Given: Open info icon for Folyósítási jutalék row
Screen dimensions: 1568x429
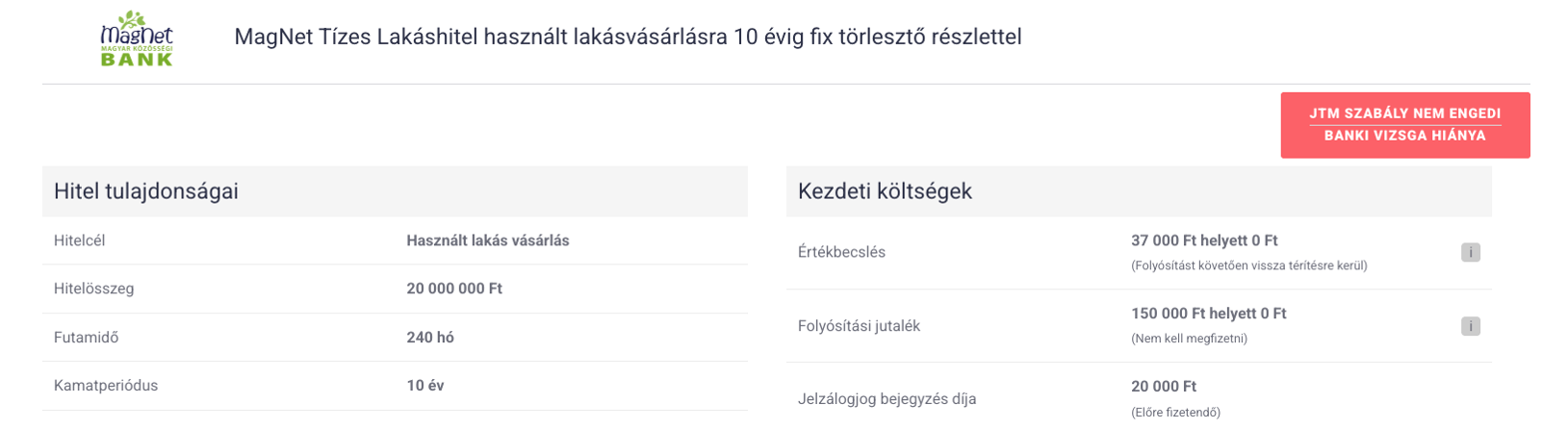Looking at the screenshot, I should tap(1470, 326).
